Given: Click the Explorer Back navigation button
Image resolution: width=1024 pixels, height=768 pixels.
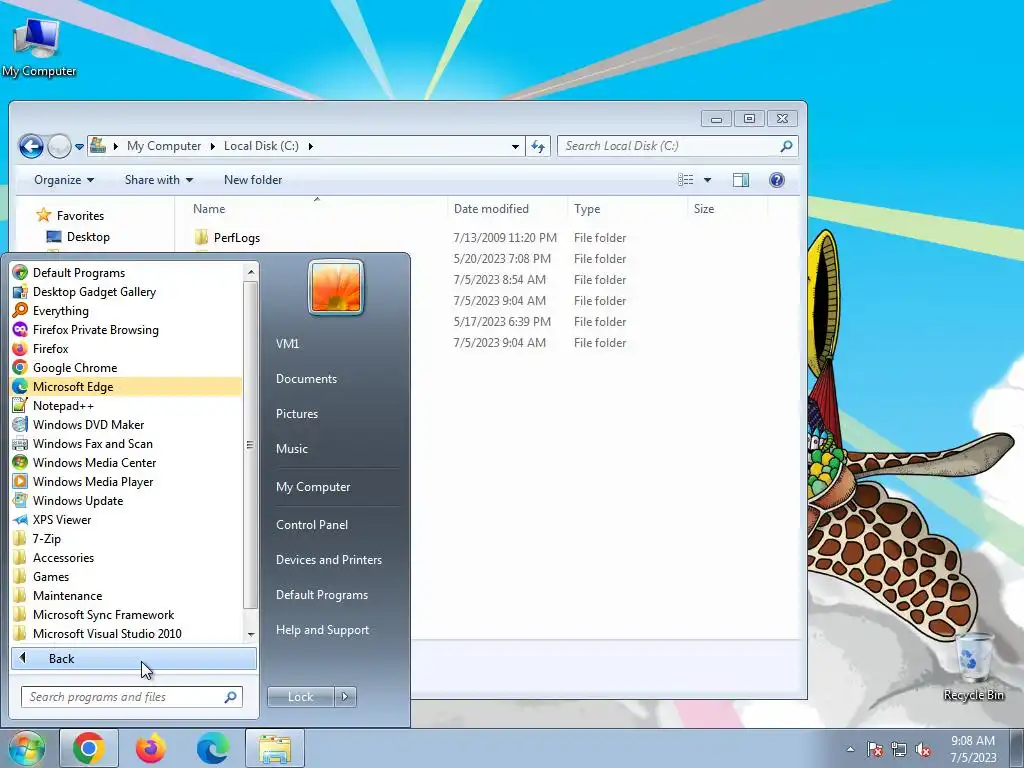Looking at the screenshot, I should 31,146.
